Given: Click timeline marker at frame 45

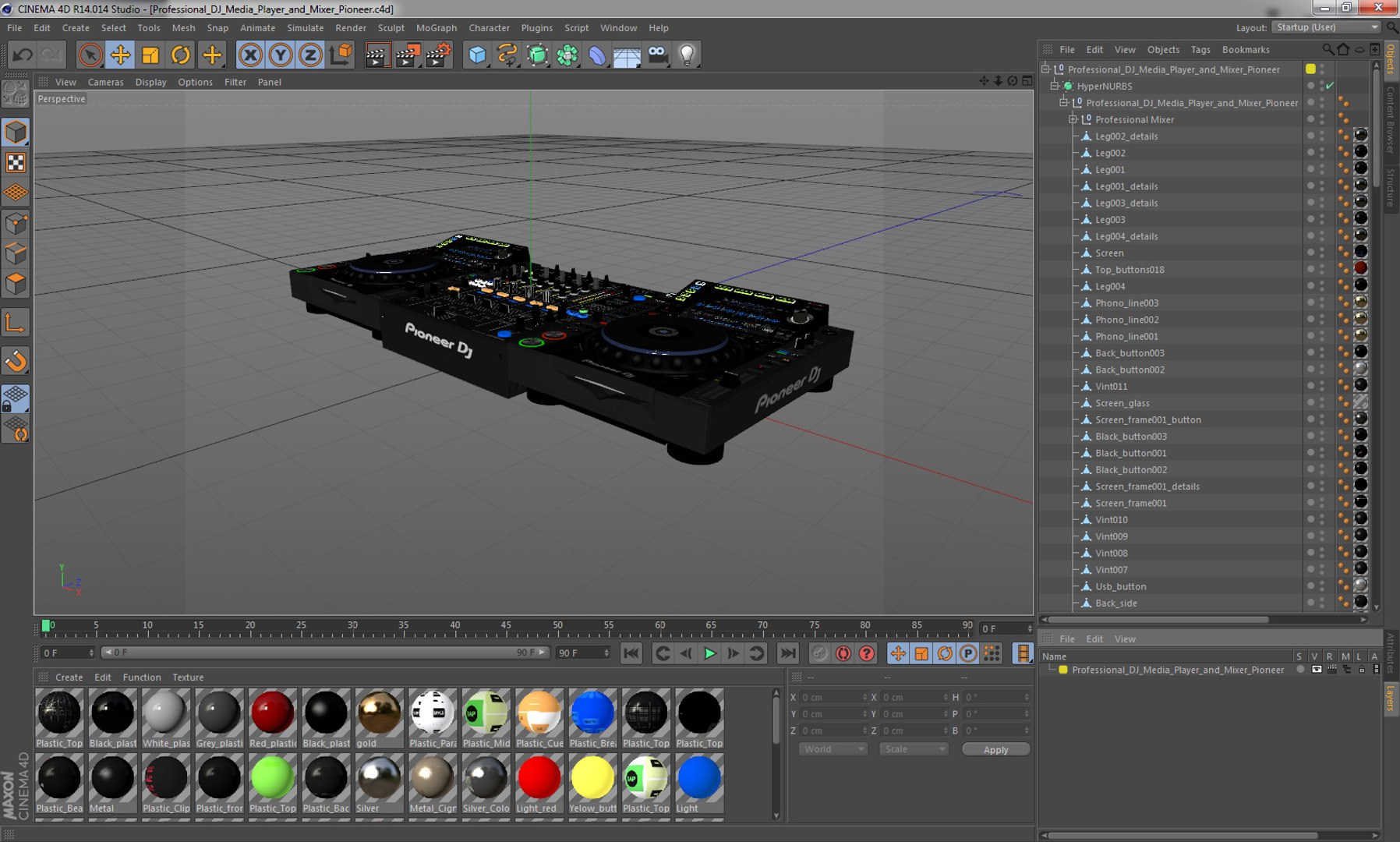Looking at the screenshot, I should (x=506, y=626).
